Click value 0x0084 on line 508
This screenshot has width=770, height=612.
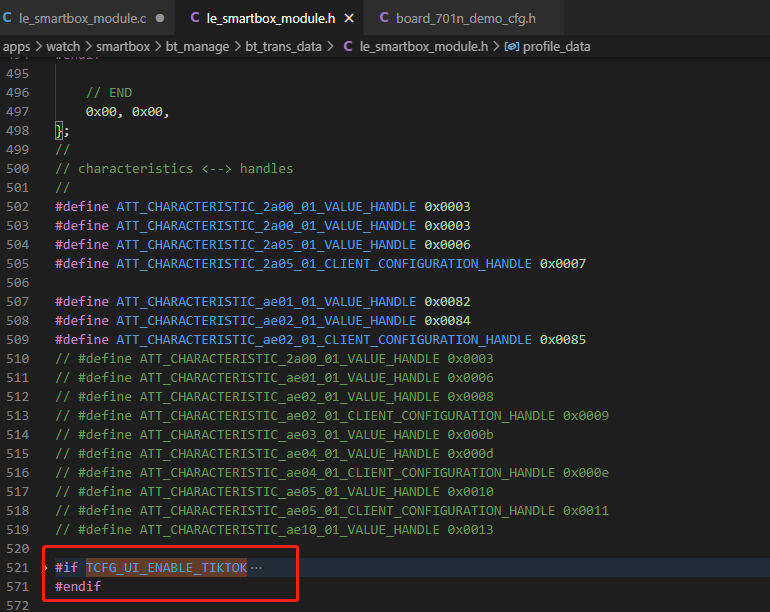click(447, 321)
